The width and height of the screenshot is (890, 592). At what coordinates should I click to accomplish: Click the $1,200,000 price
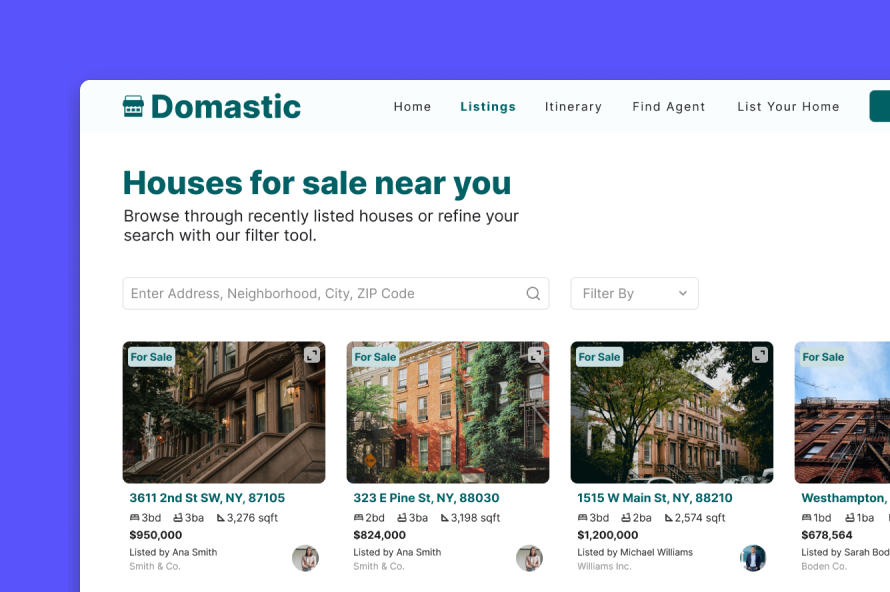coord(607,535)
